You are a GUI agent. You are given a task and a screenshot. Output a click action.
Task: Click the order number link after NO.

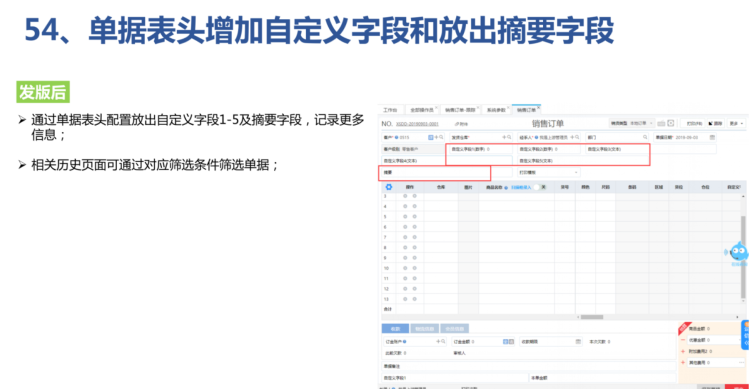(x=417, y=124)
